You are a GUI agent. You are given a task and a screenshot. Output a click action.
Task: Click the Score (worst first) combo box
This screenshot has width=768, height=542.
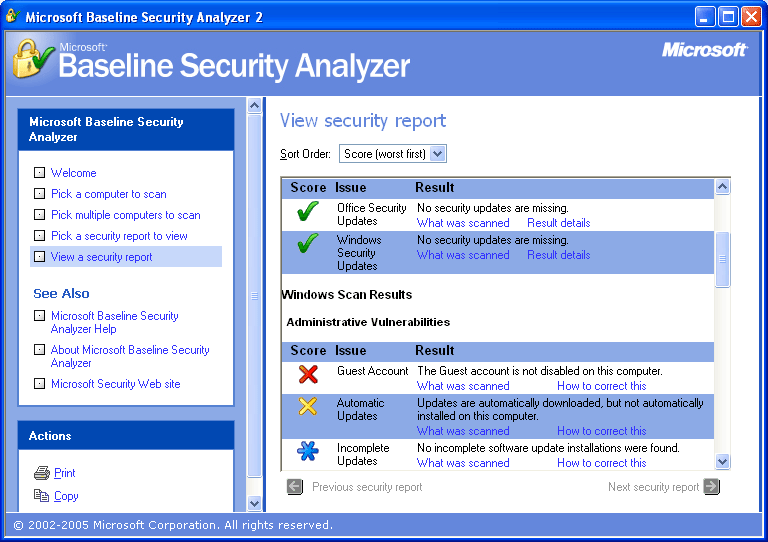point(392,154)
